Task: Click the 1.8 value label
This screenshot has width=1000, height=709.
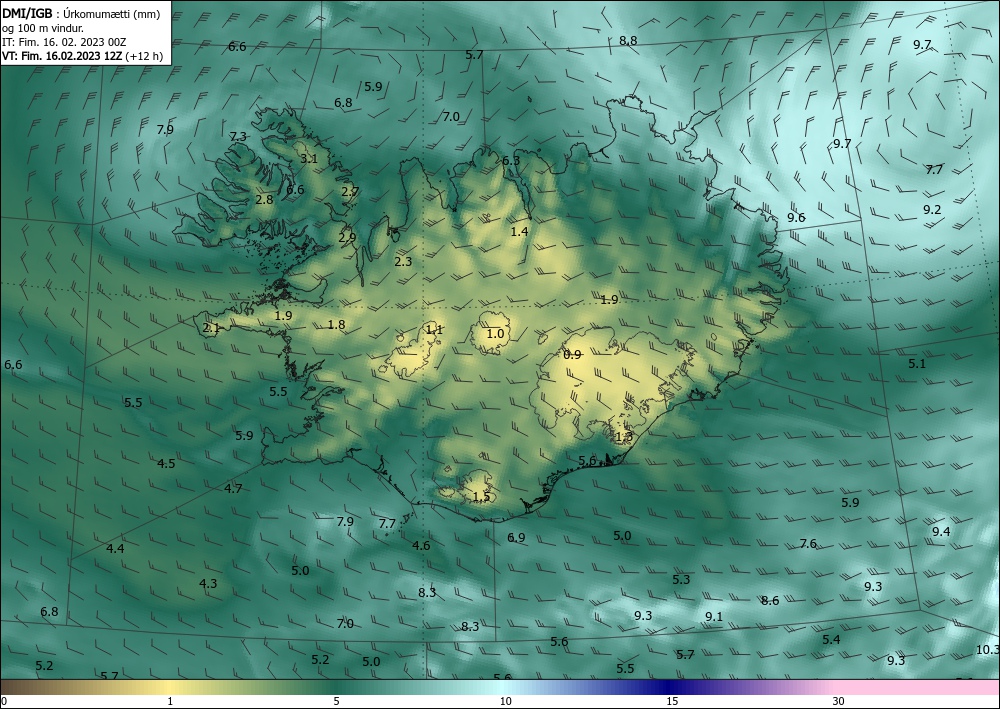Action: pyautogui.click(x=336, y=325)
